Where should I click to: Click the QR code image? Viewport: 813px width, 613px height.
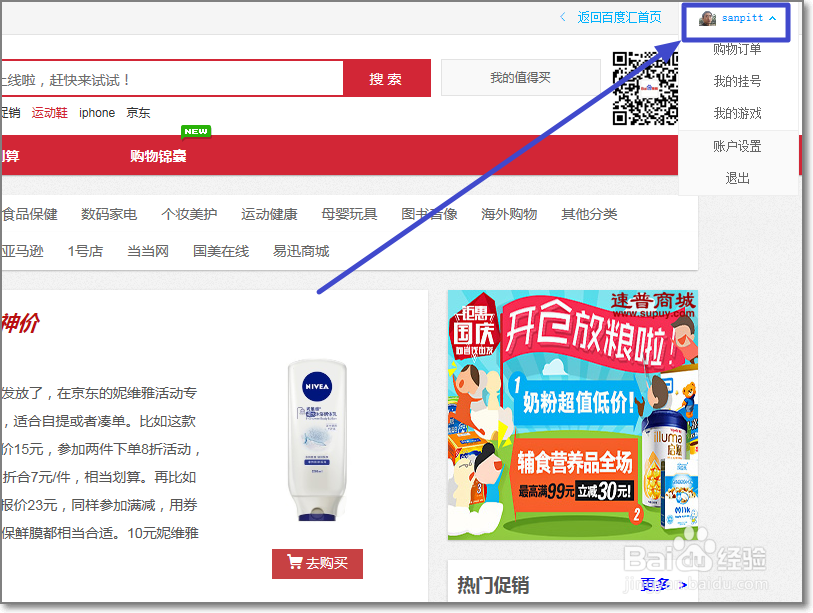pos(645,88)
